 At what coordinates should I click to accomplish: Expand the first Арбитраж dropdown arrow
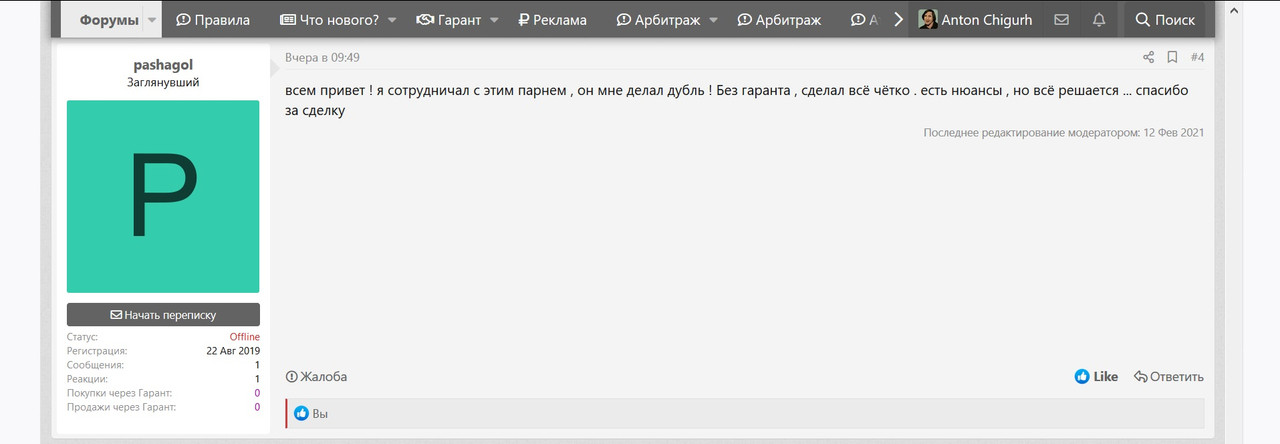pyautogui.click(x=712, y=20)
